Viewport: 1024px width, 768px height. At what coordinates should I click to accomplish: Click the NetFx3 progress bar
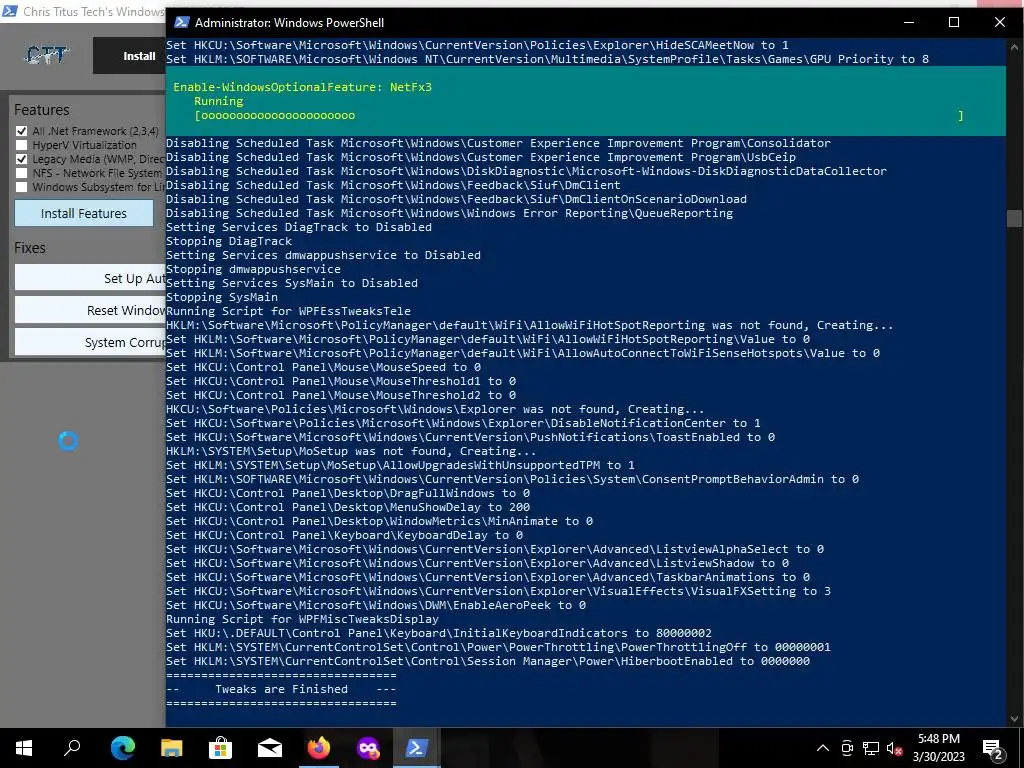pyautogui.click(x=579, y=116)
